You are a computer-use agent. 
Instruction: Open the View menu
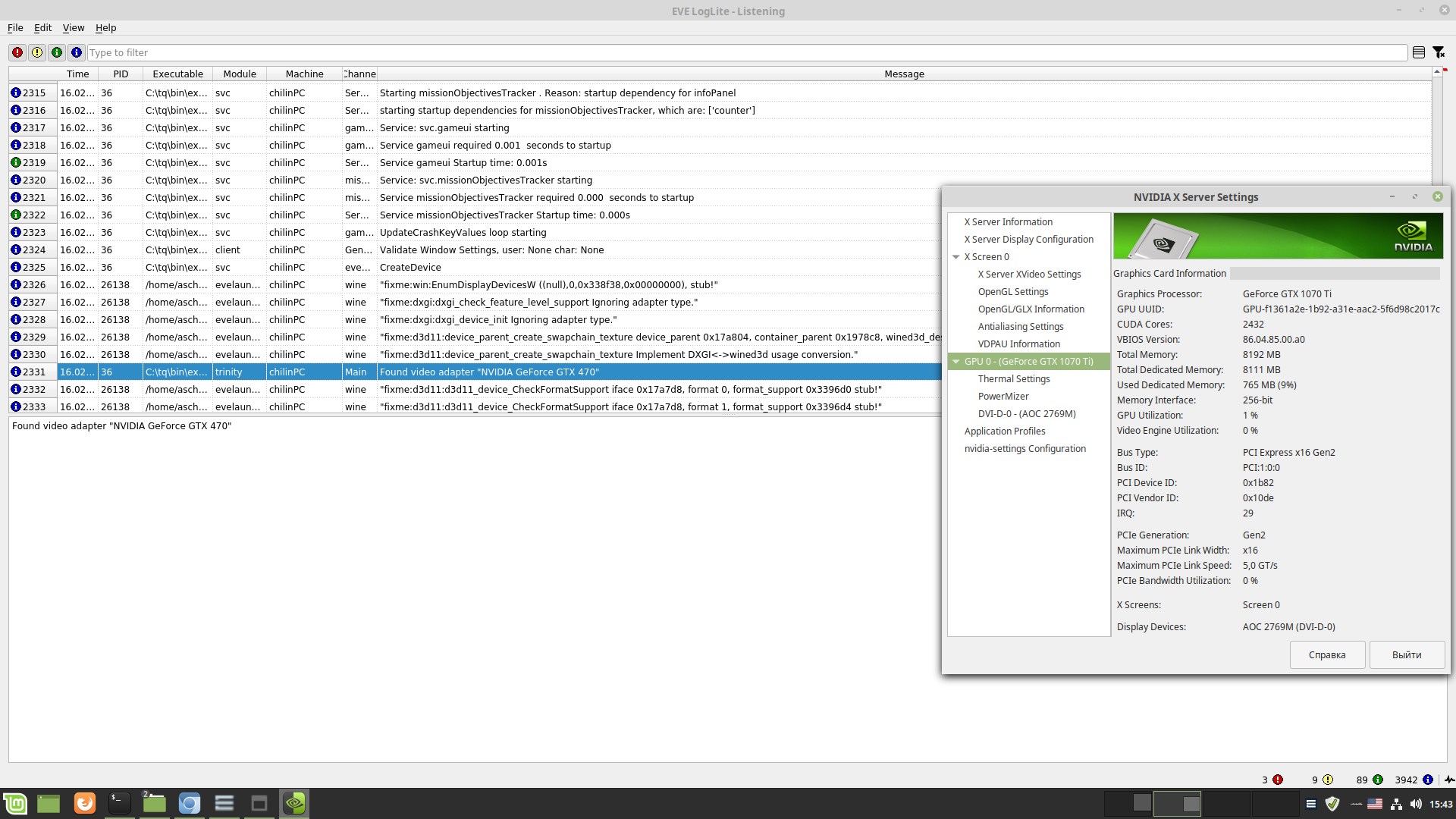click(x=74, y=28)
